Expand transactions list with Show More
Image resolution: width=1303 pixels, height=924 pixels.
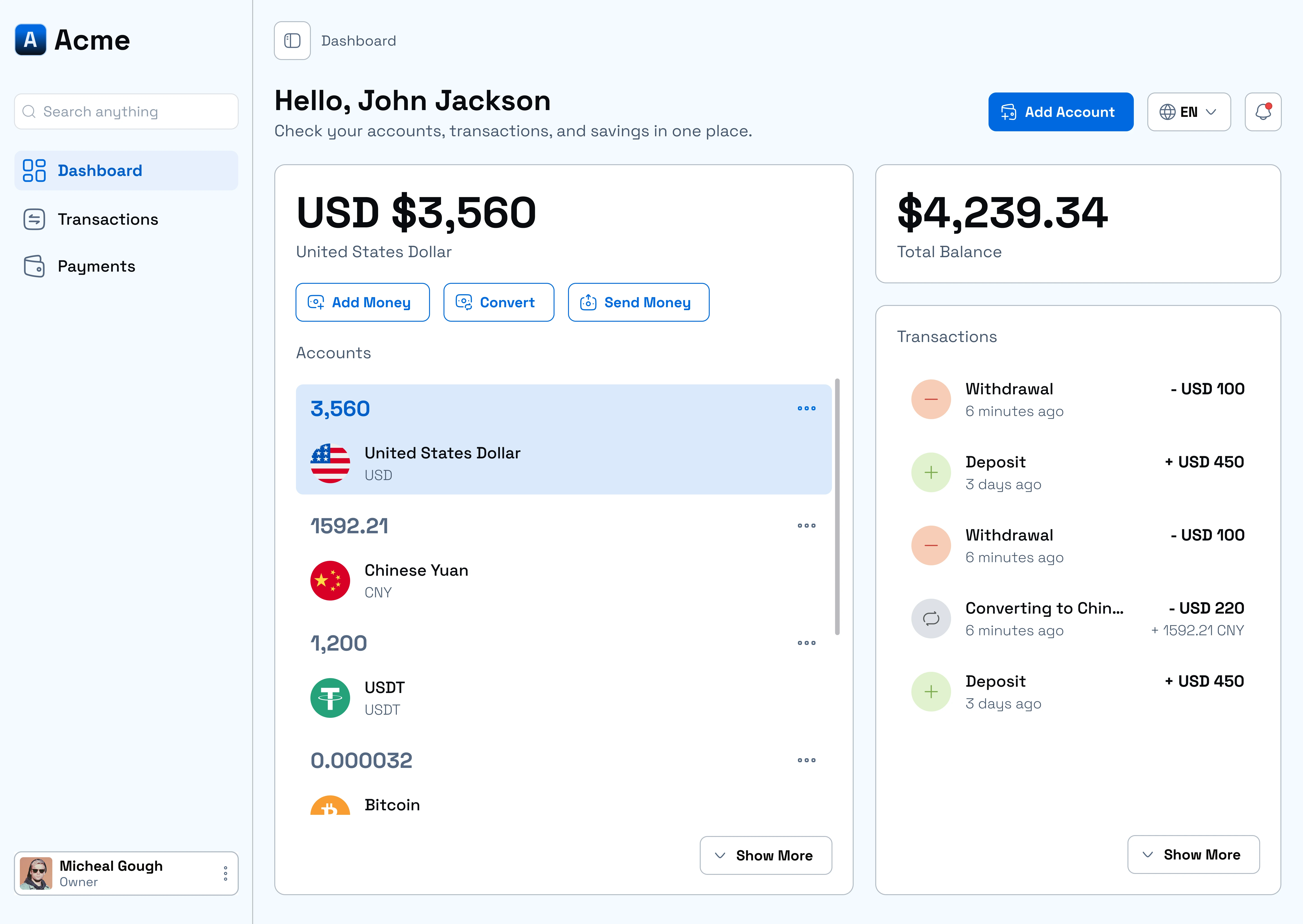tap(1193, 855)
